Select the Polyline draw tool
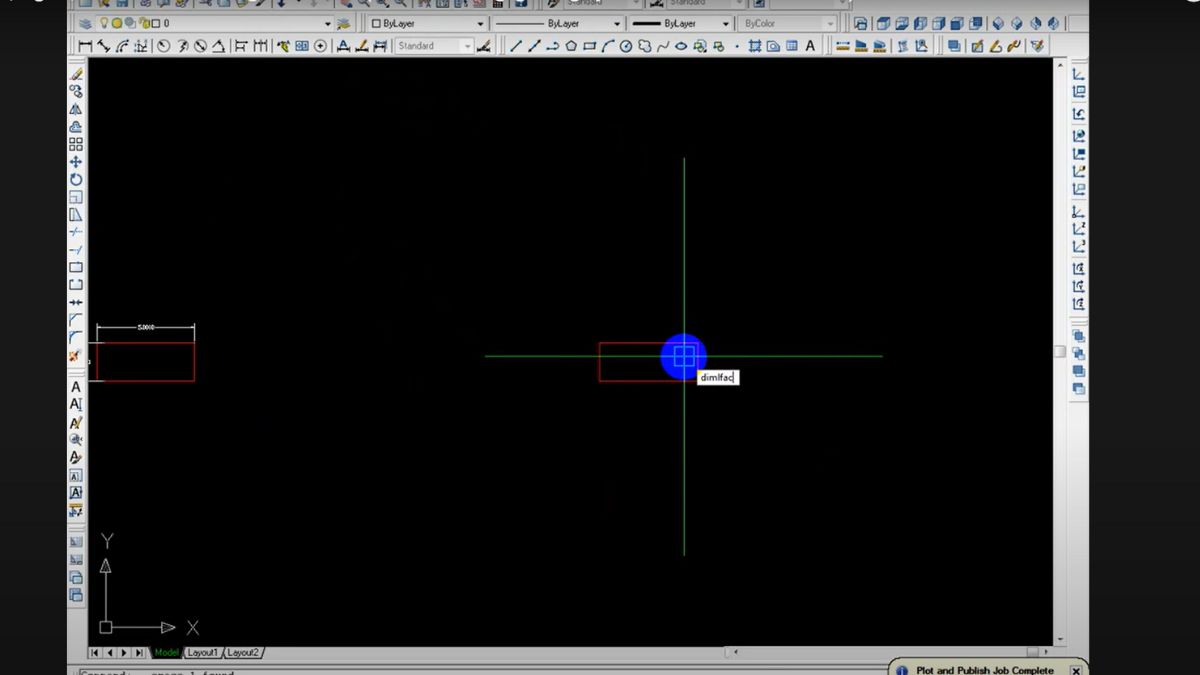This screenshot has width=1200, height=675. coord(552,46)
